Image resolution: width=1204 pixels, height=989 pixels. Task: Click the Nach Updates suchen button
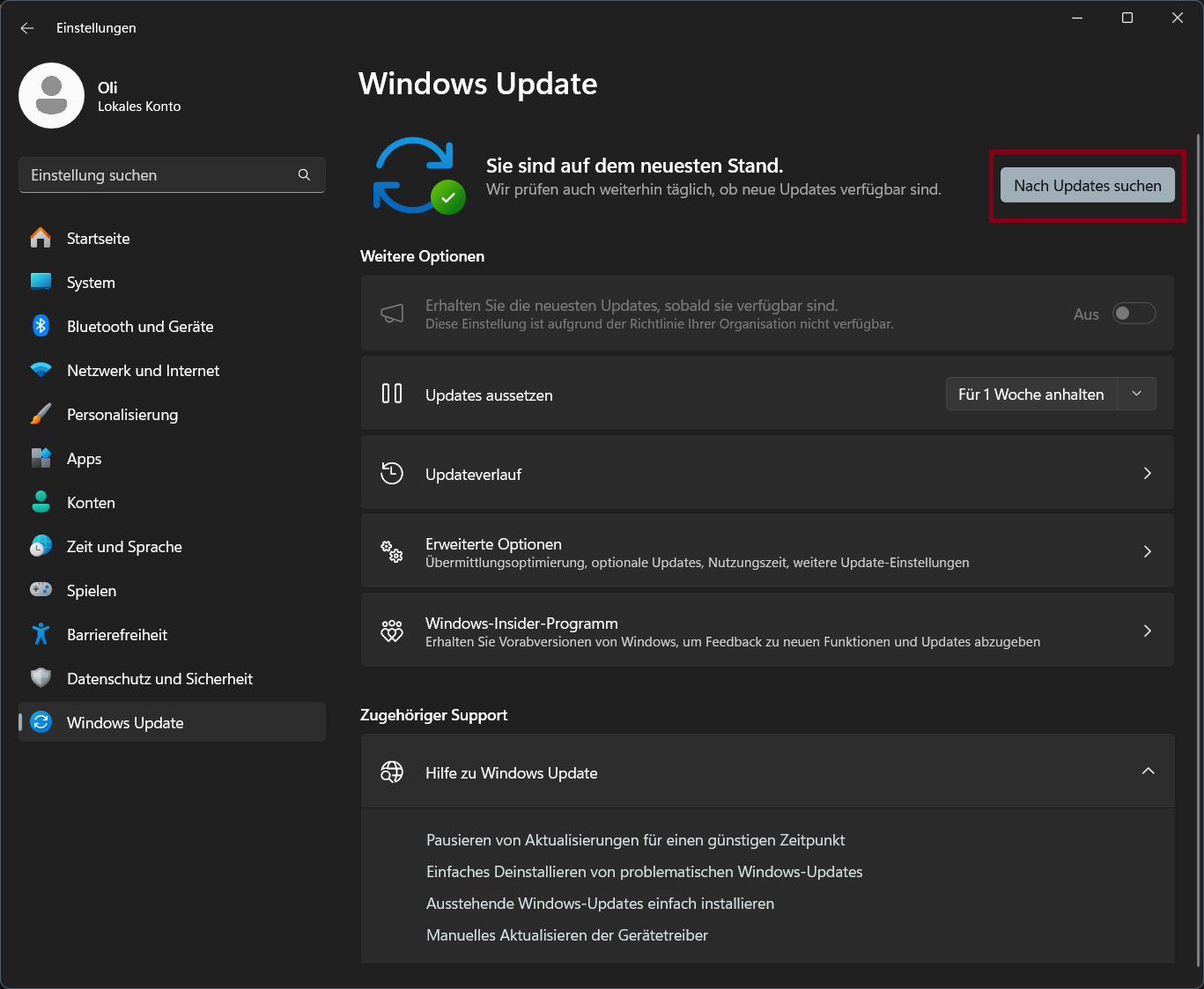[x=1088, y=185]
